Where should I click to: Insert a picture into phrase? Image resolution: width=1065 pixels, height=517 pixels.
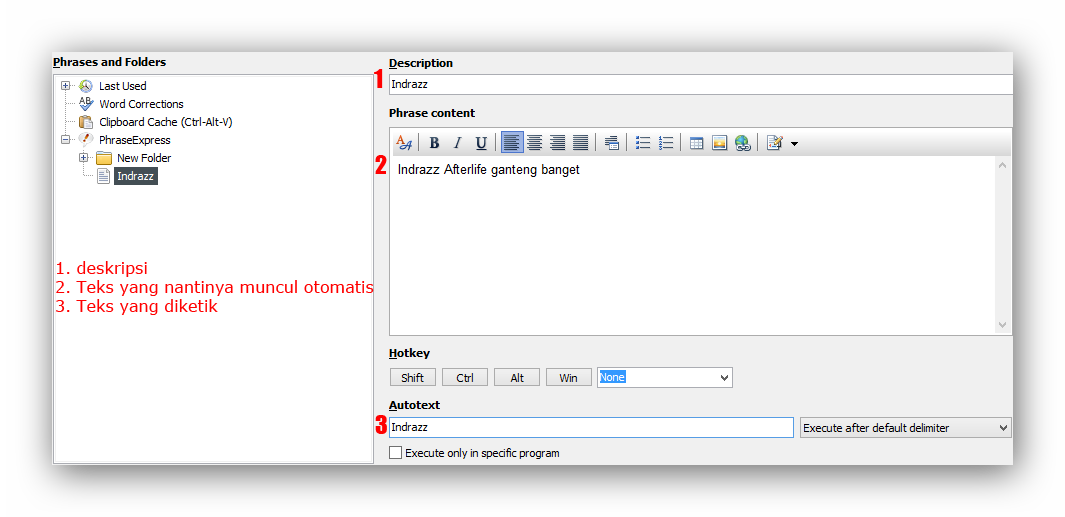click(719, 143)
